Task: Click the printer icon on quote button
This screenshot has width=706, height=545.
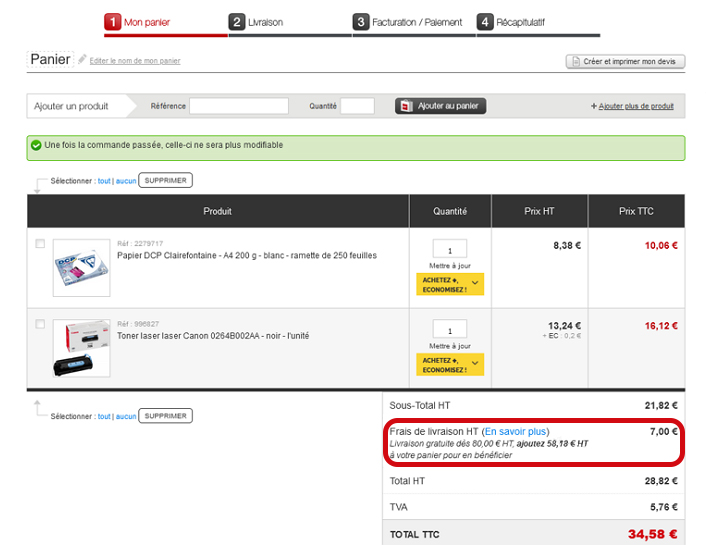Action: (576, 61)
